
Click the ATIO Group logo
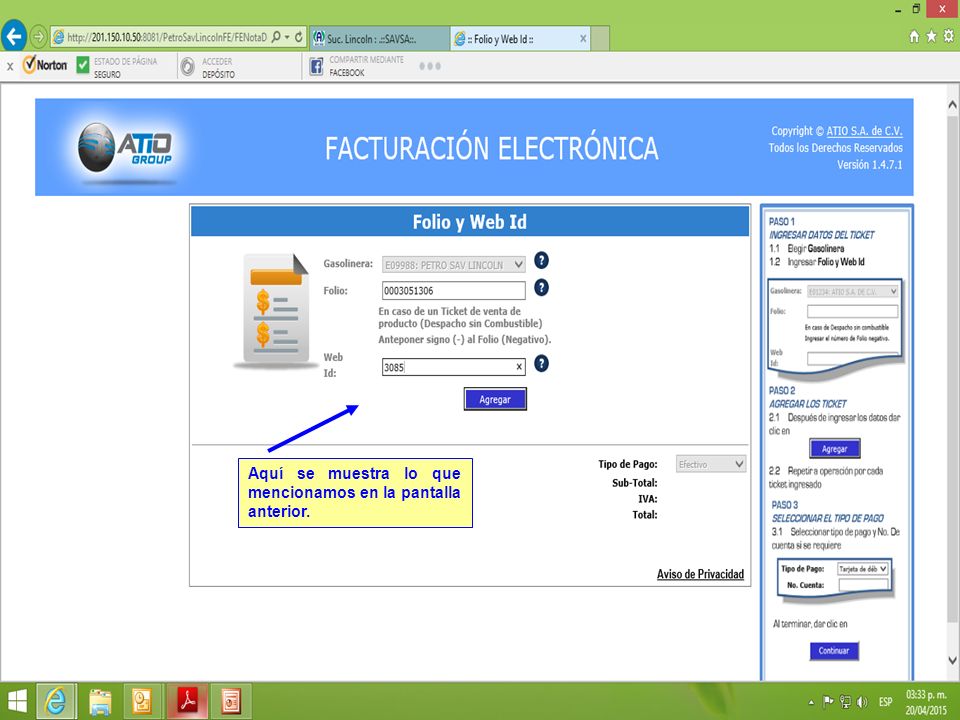(126, 148)
